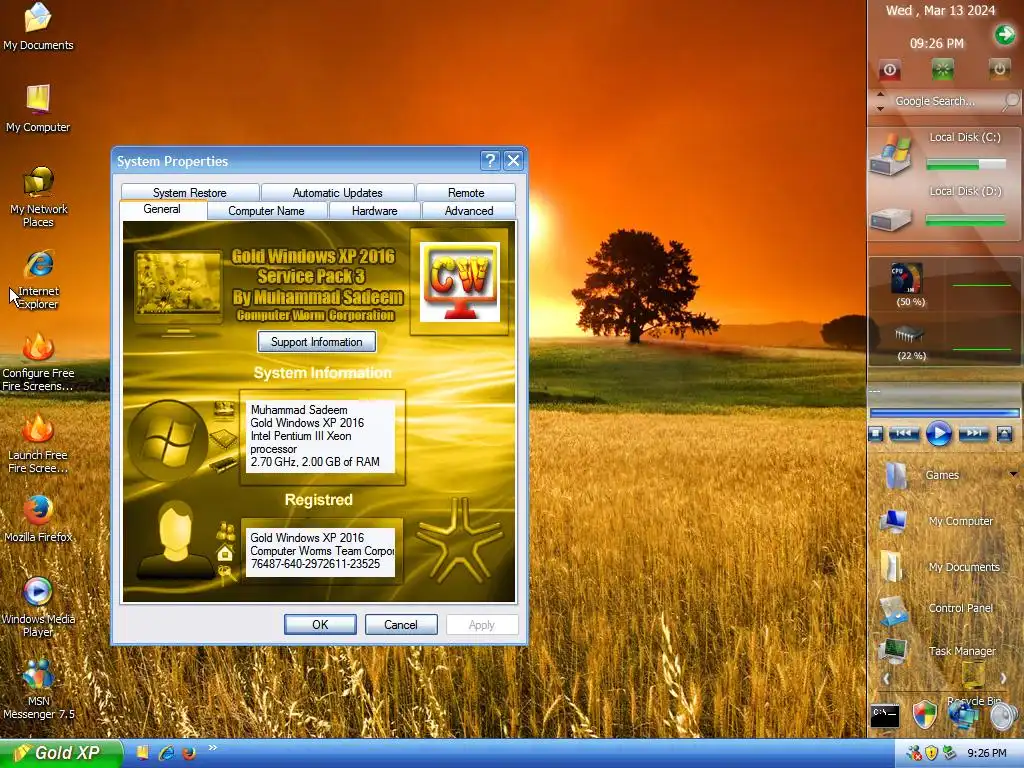Switch to Advanced tab

tap(469, 210)
